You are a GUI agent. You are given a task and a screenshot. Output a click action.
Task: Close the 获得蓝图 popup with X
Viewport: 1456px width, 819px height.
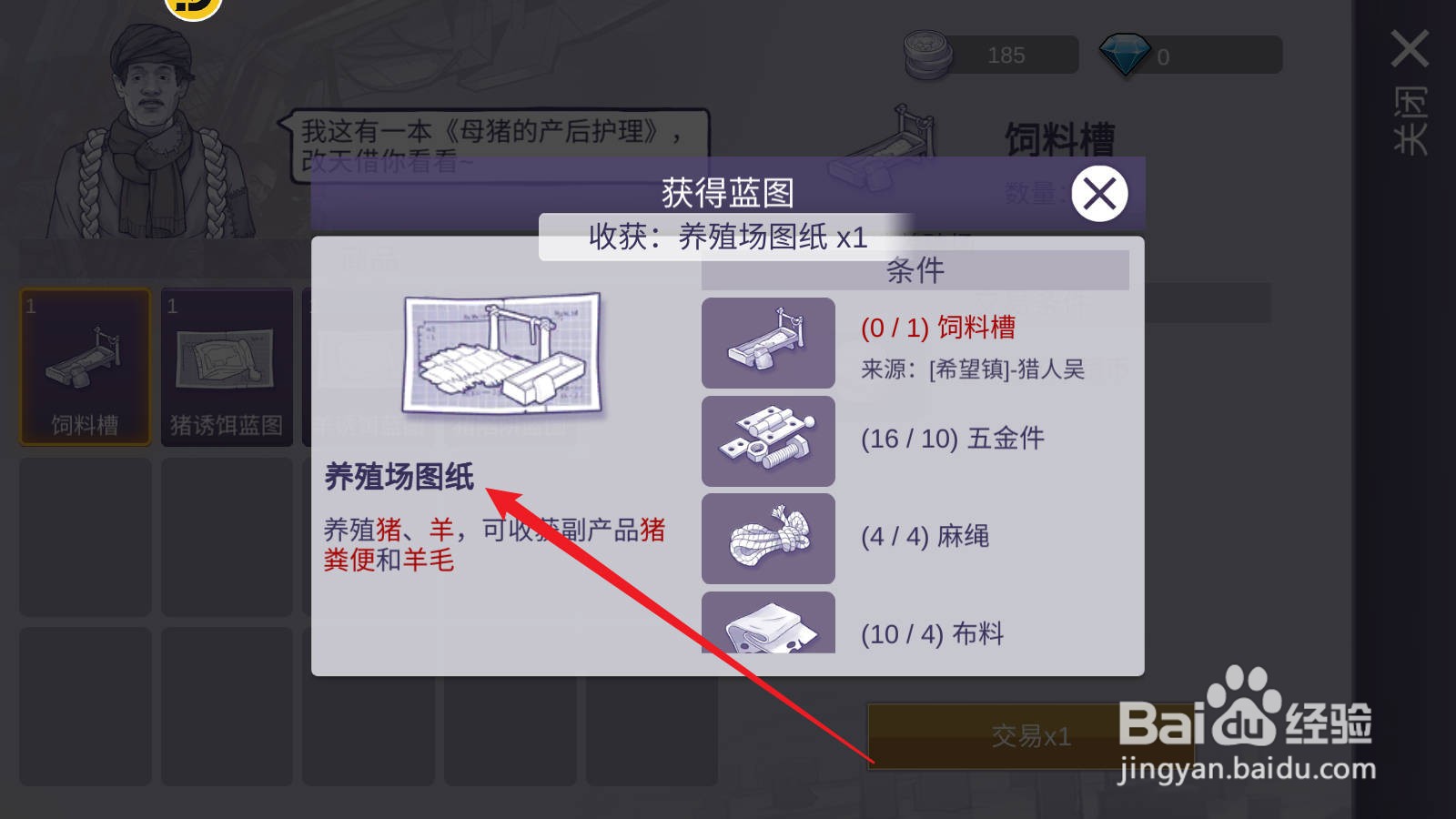point(1099,193)
